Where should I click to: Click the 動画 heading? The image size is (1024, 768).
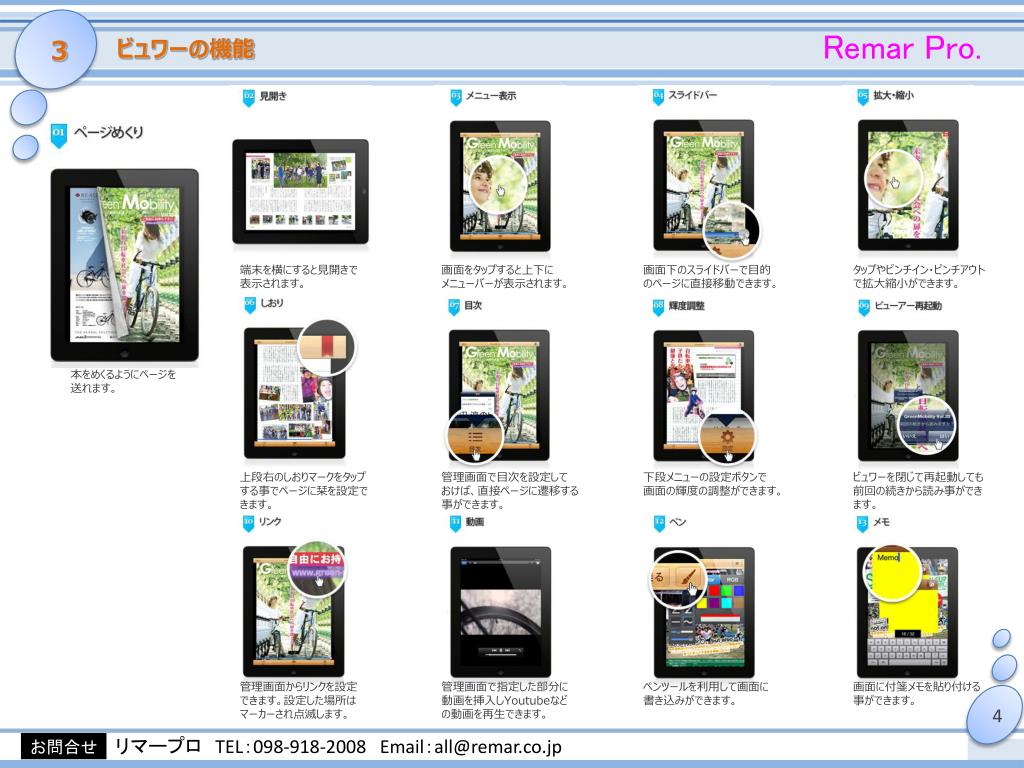[x=475, y=522]
